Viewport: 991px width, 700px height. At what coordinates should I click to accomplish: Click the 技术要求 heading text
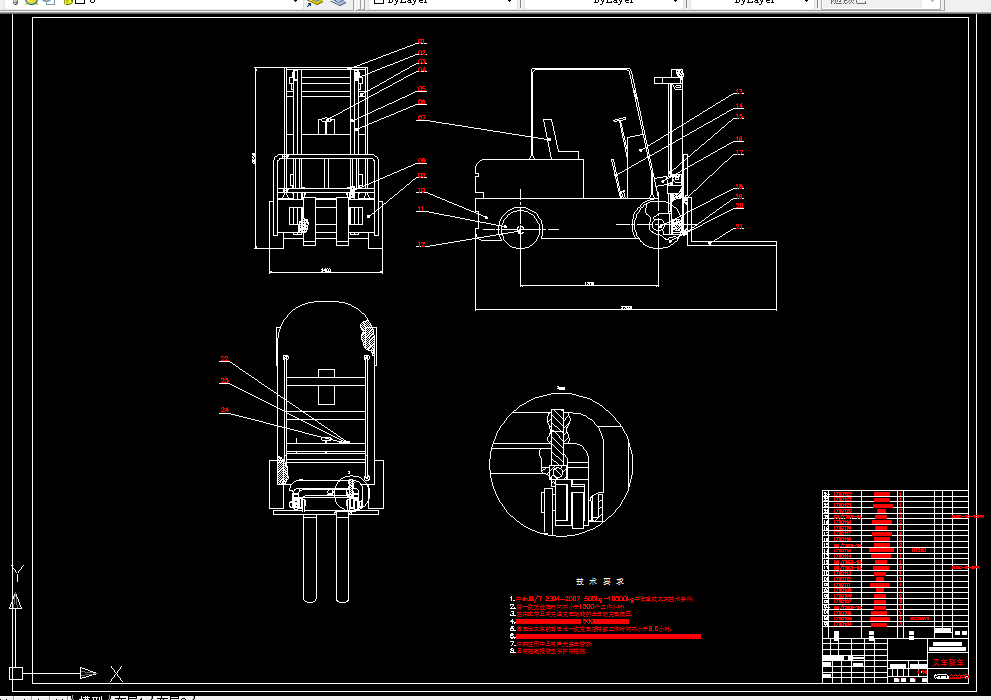coord(600,581)
